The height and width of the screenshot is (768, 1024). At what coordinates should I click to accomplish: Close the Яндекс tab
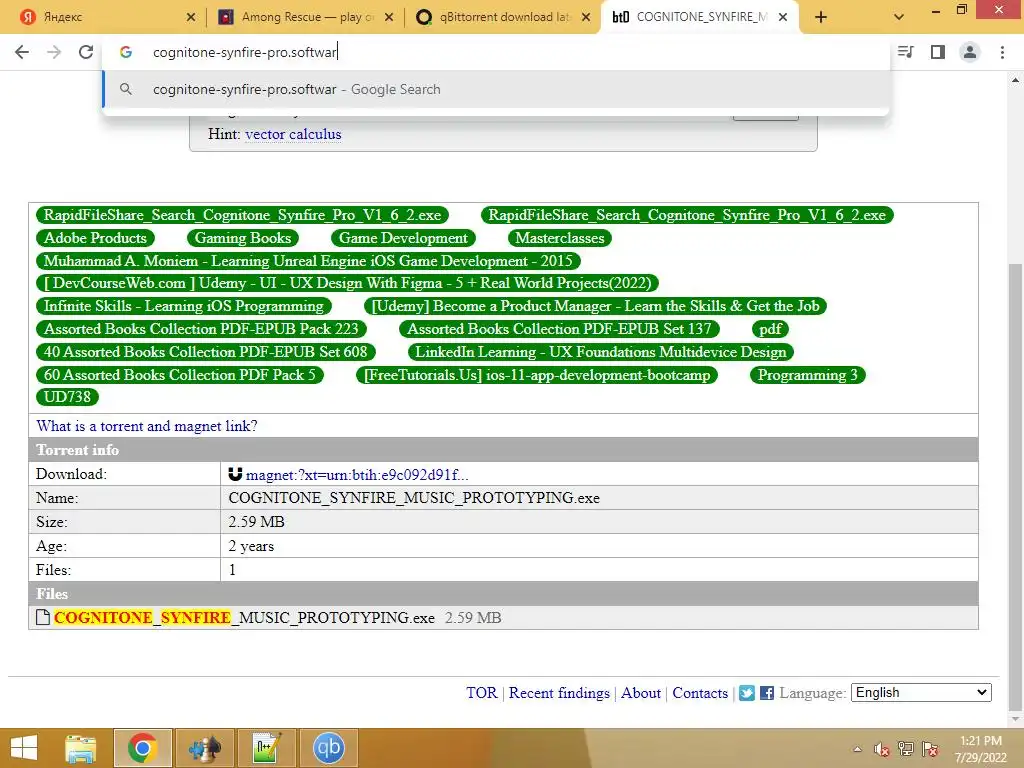[191, 17]
